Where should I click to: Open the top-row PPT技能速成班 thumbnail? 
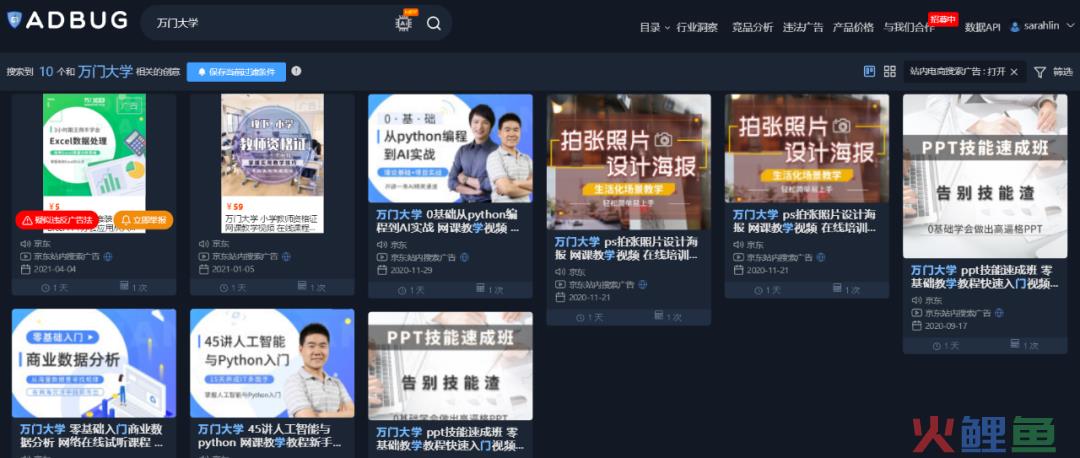pyautogui.click(x=985, y=176)
